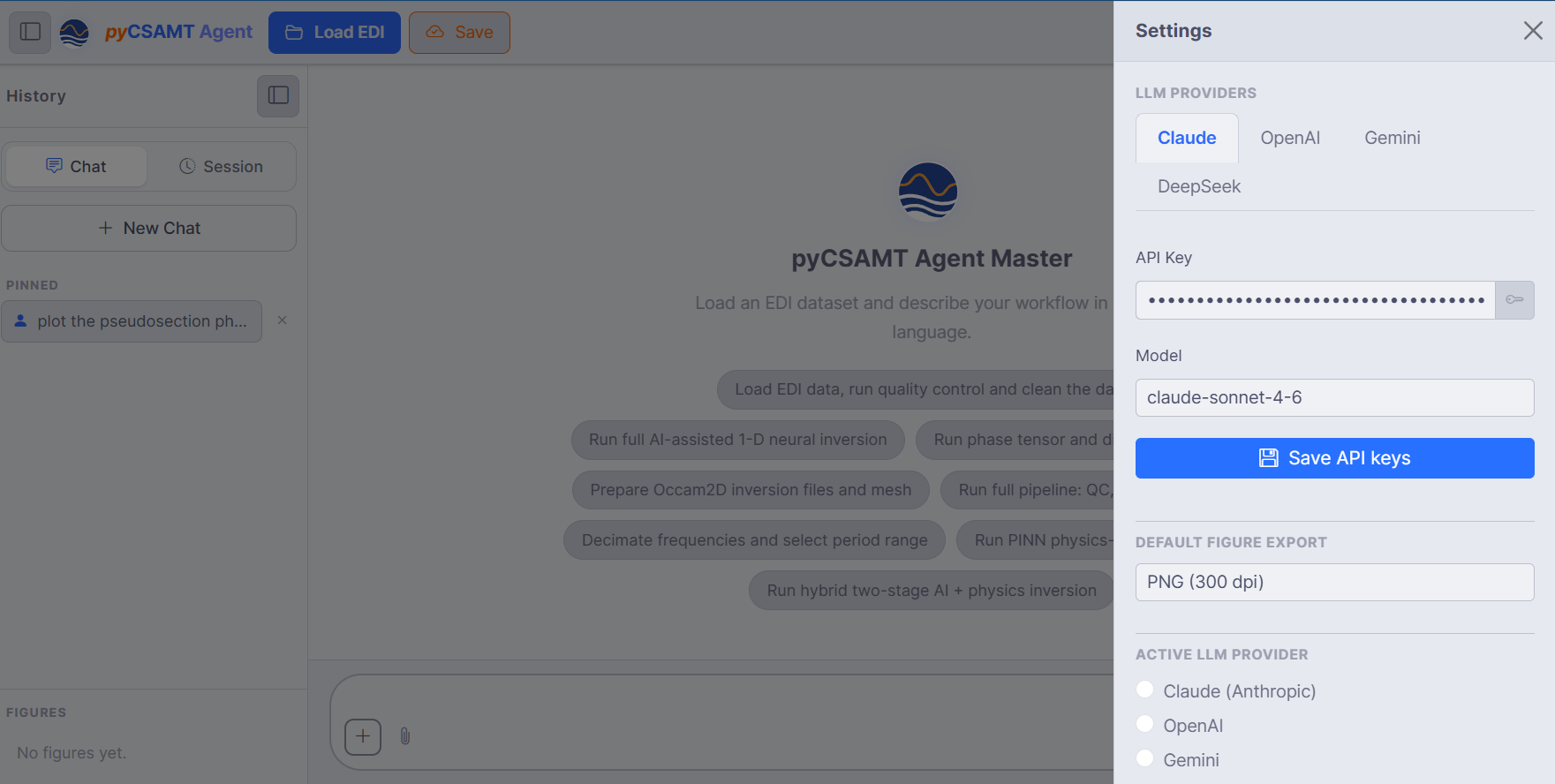The height and width of the screenshot is (784, 1555).
Task: Collapse the History panel with its icon
Action: [278, 95]
